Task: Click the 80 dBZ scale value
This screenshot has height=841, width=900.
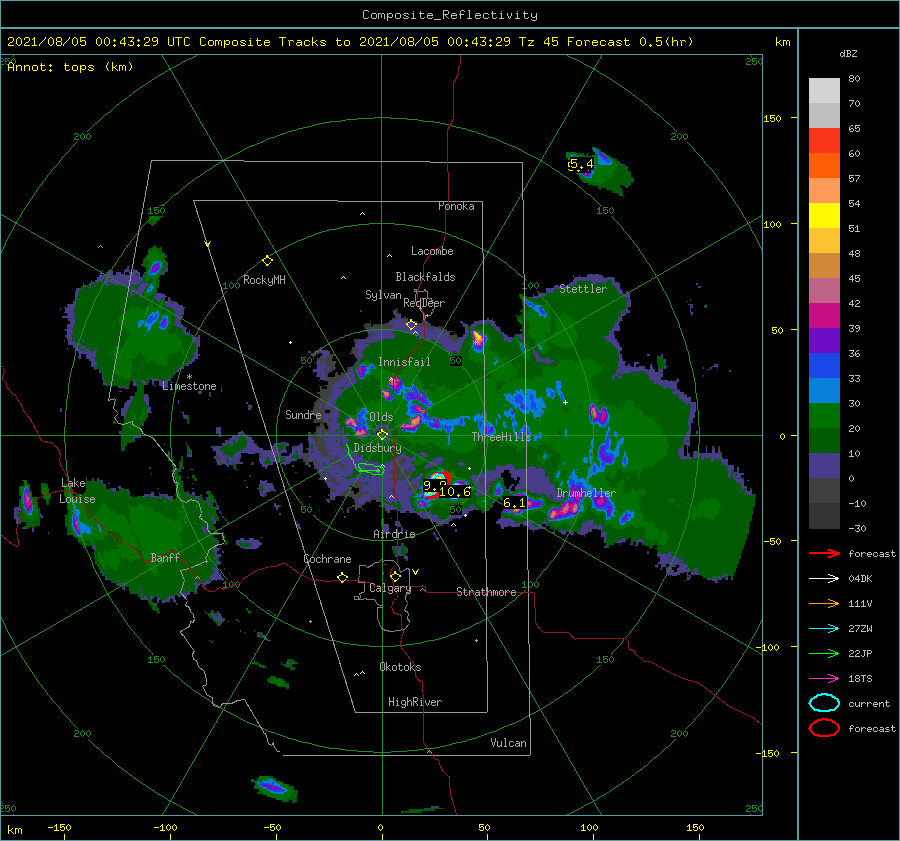Action: 854,79
